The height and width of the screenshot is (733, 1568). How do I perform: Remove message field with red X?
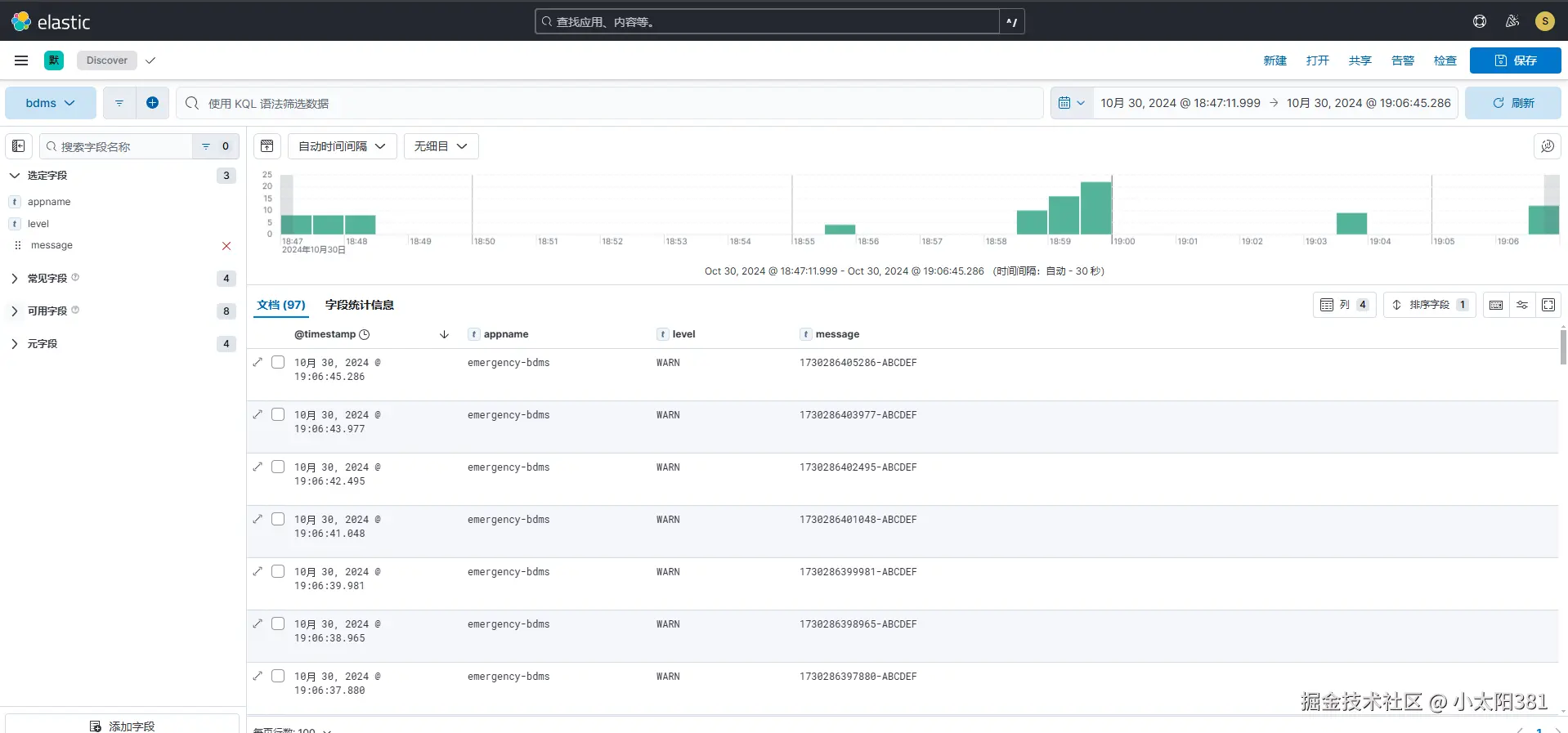226,246
